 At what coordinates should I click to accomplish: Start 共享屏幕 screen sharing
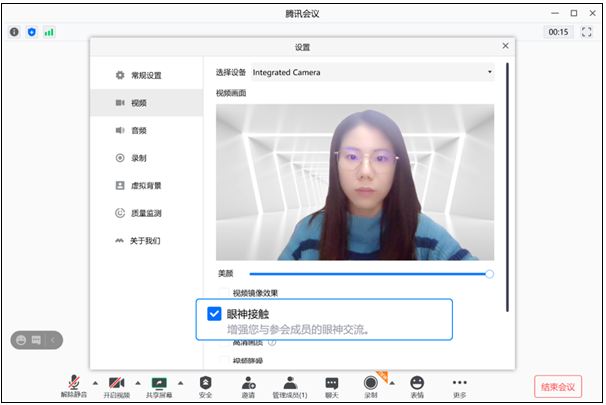tap(159, 383)
